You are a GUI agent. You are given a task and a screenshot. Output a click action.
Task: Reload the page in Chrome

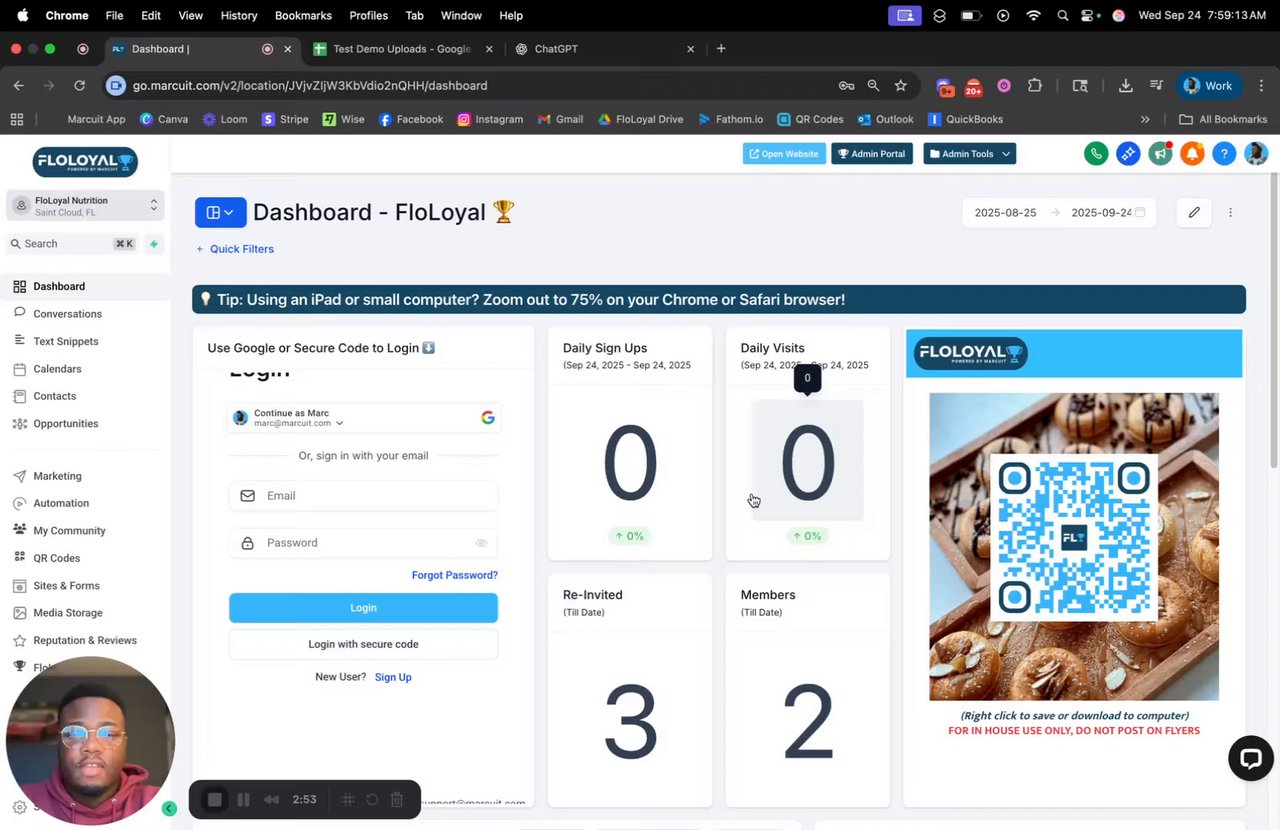tap(79, 86)
